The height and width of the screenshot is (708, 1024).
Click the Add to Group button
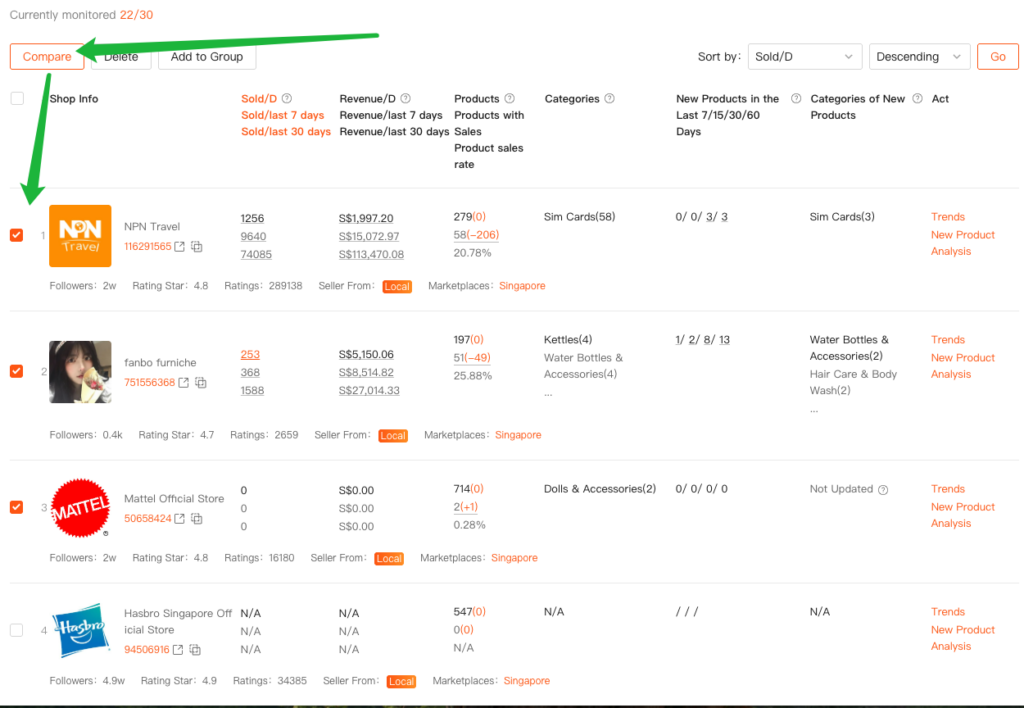207,57
